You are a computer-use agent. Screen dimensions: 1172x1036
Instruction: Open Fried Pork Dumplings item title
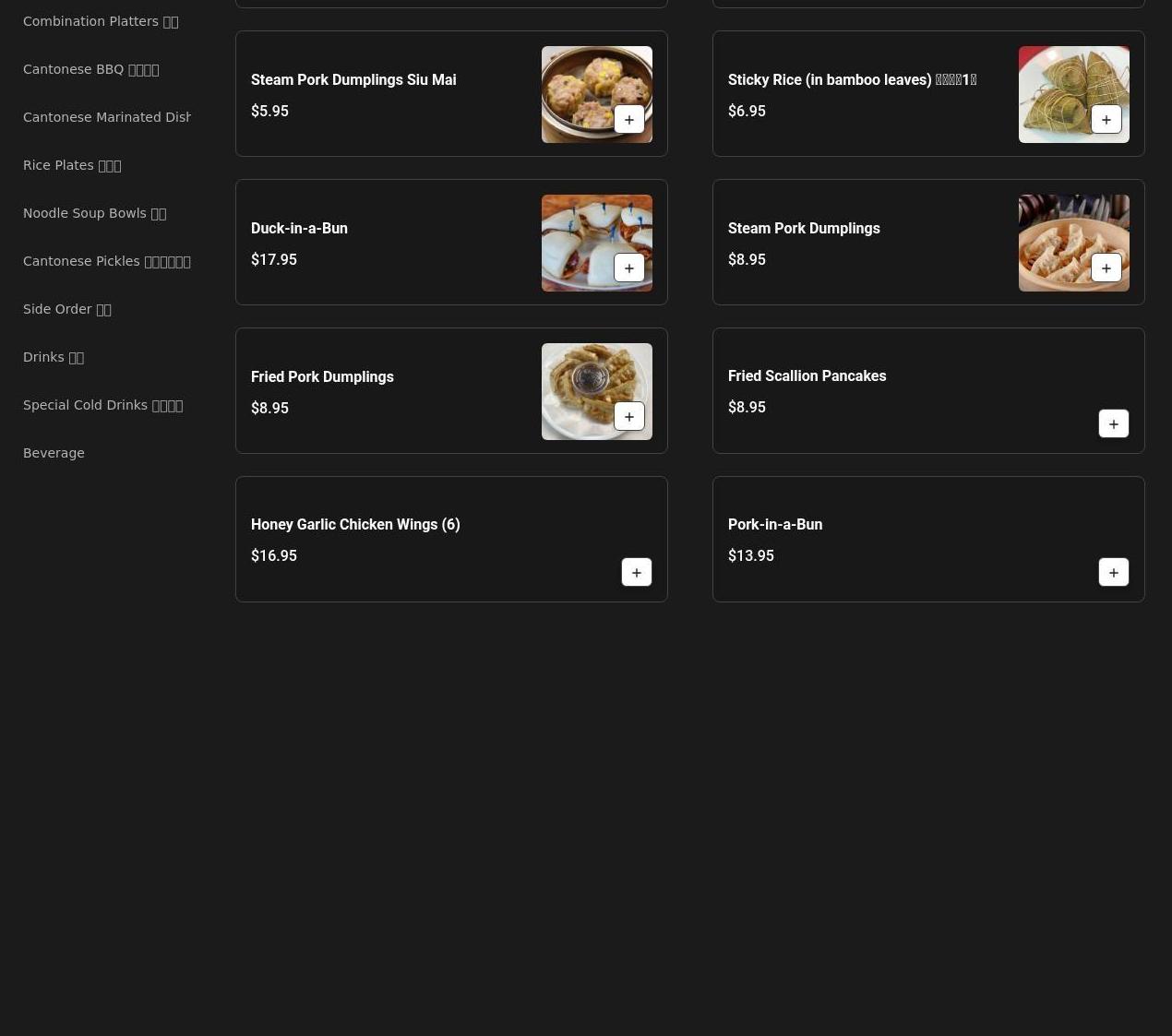(x=322, y=377)
